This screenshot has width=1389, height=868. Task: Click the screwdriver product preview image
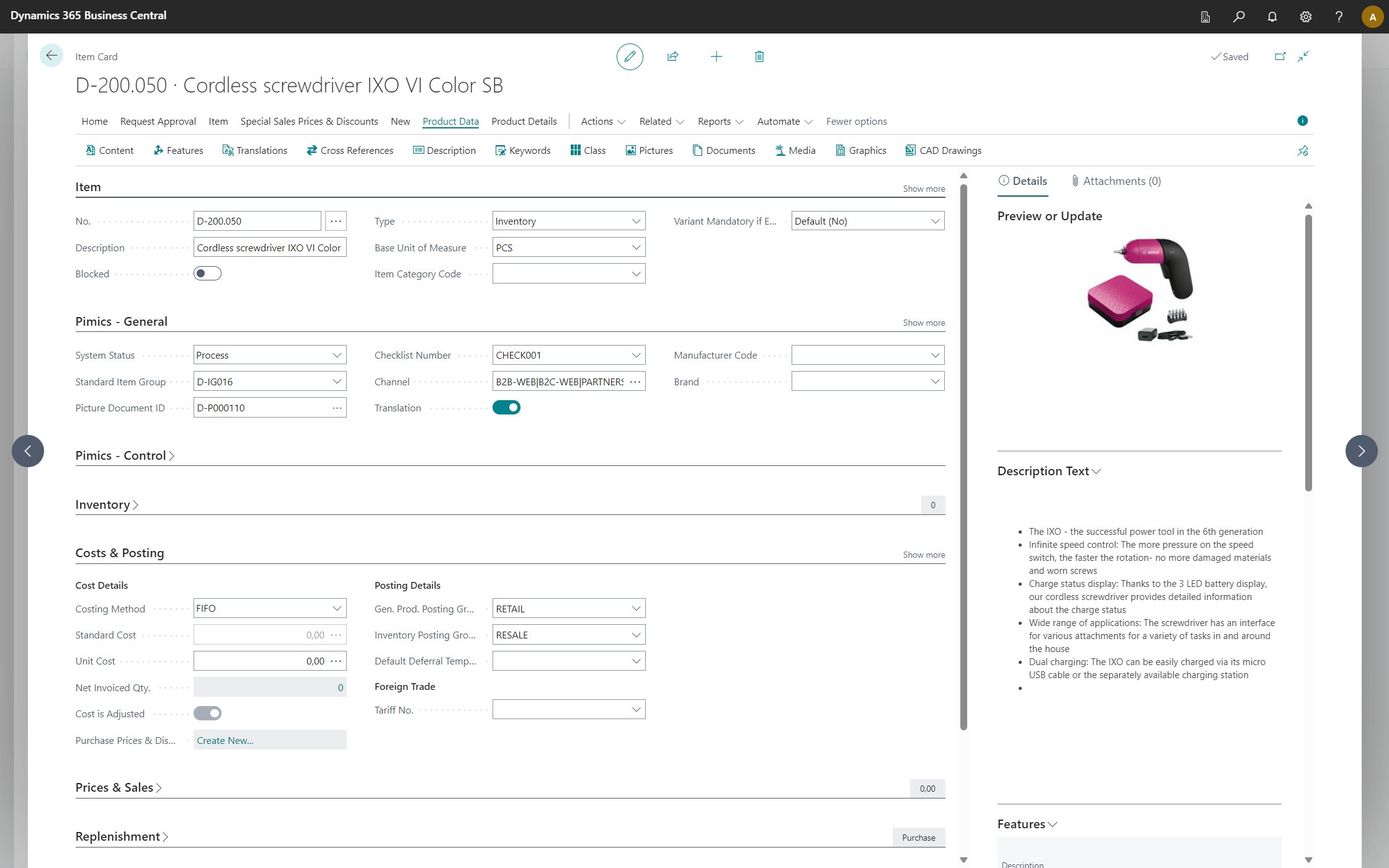(1139, 290)
